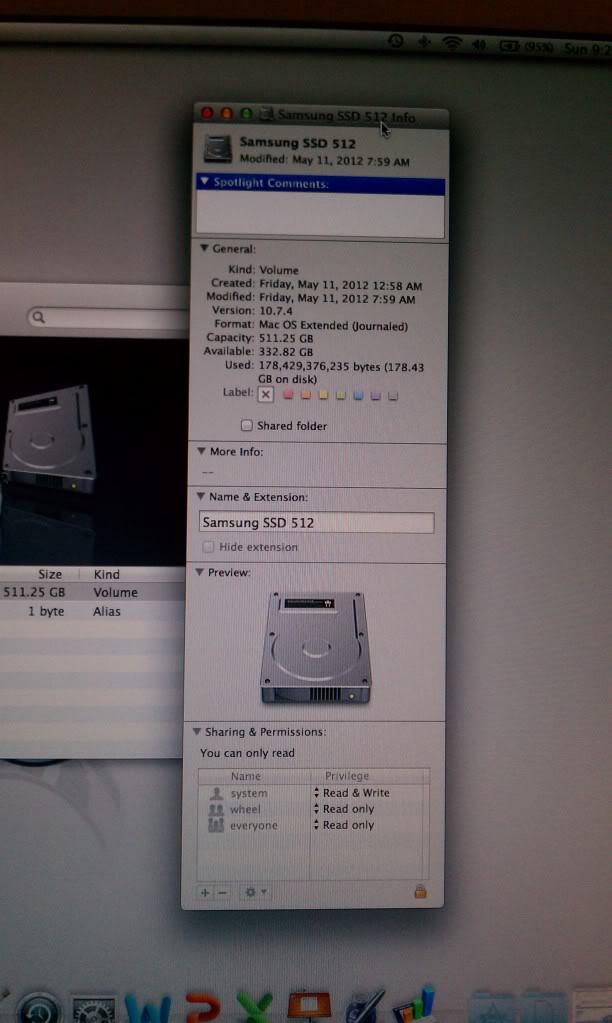Image resolution: width=612 pixels, height=1023 pixels.
Task: Click the Time Machine menu bar icon
Action: tap(395, 40)
